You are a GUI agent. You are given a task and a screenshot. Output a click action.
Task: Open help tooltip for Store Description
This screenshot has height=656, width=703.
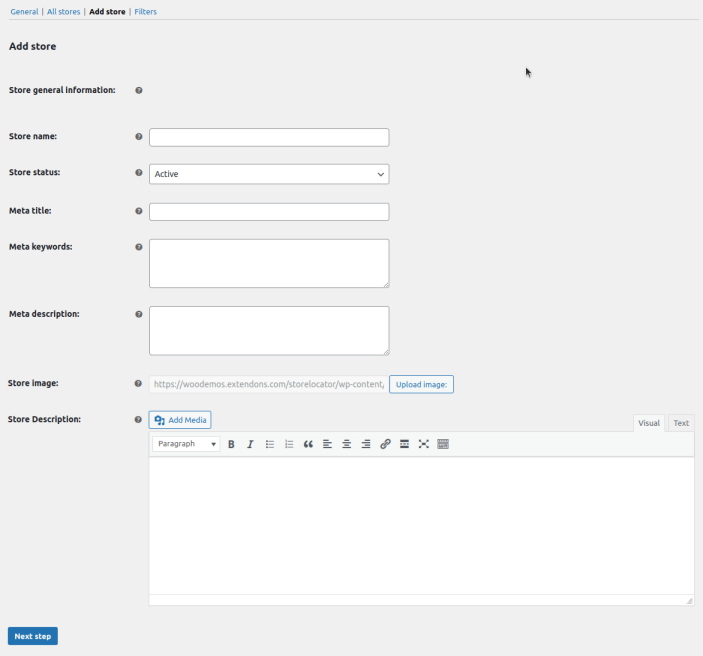138,419
